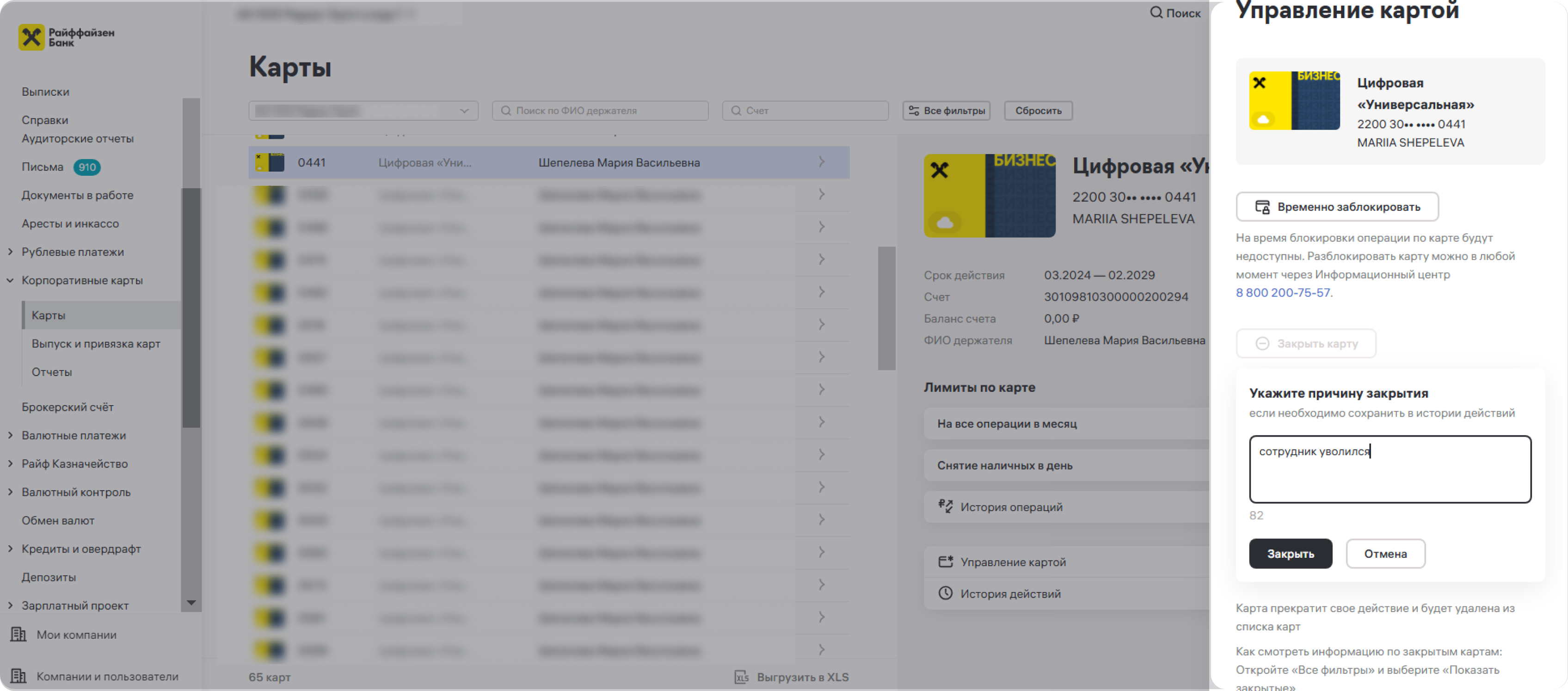Open Аудиторские отчеты in sidebar
Viewport: 1568px width, 691px height.
[x=77, y=139]
